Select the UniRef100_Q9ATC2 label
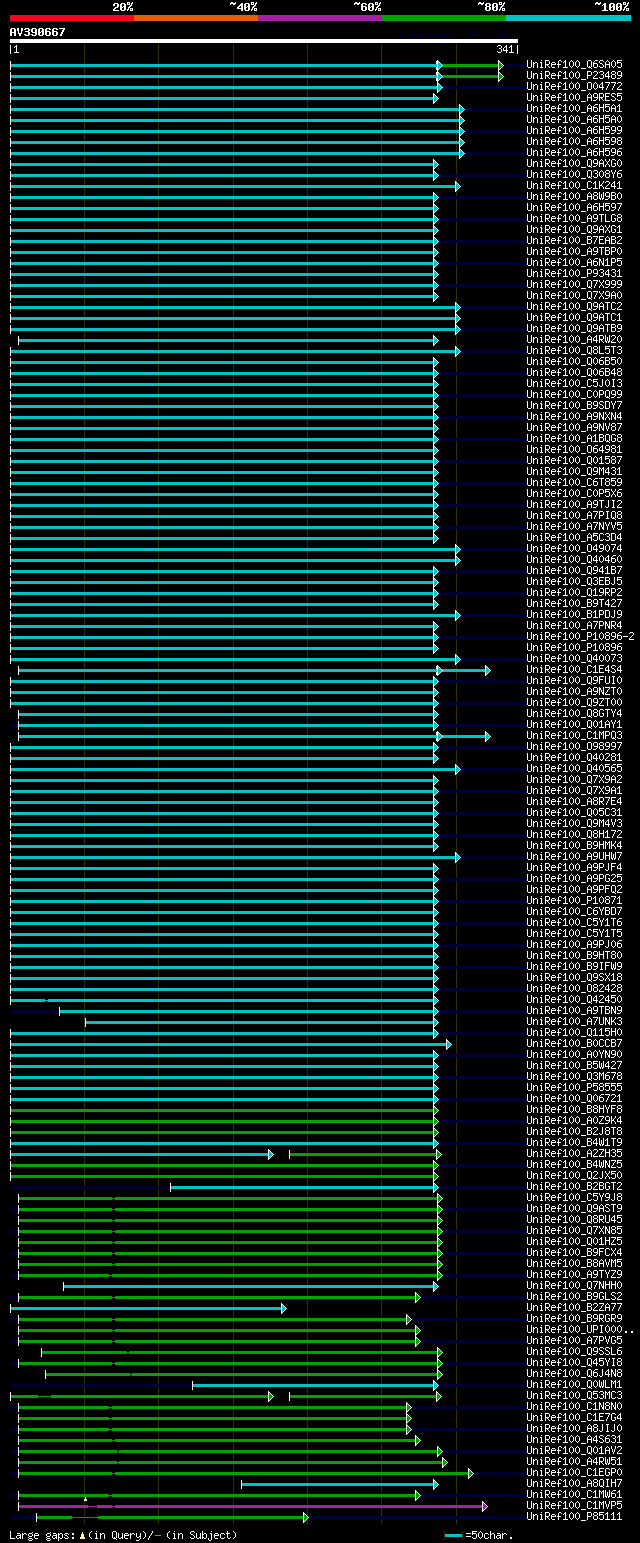Screen dimensions: 640x1543 coord(574,306)
